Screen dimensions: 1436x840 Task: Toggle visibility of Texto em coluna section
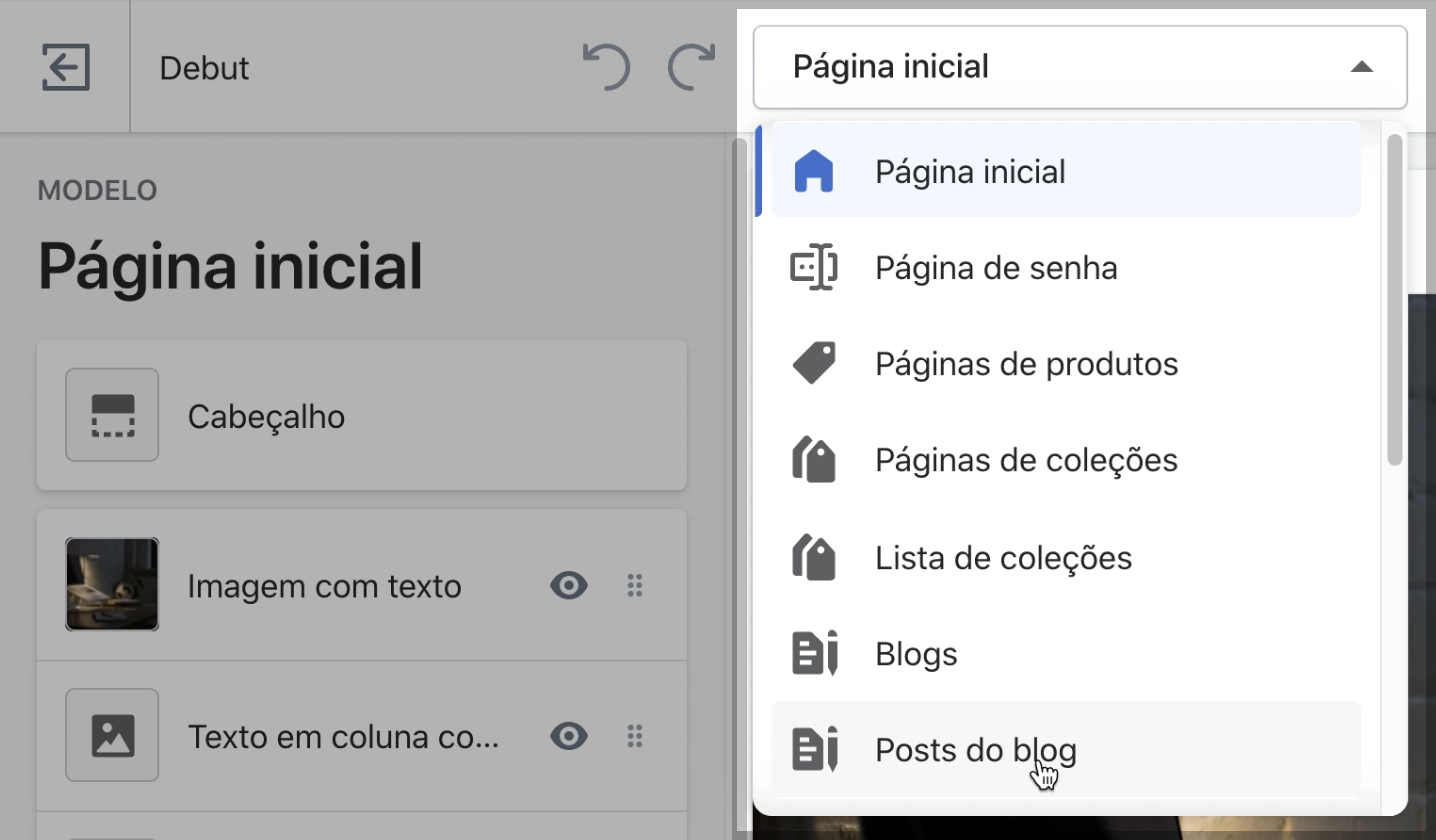[x=568, y=737]
